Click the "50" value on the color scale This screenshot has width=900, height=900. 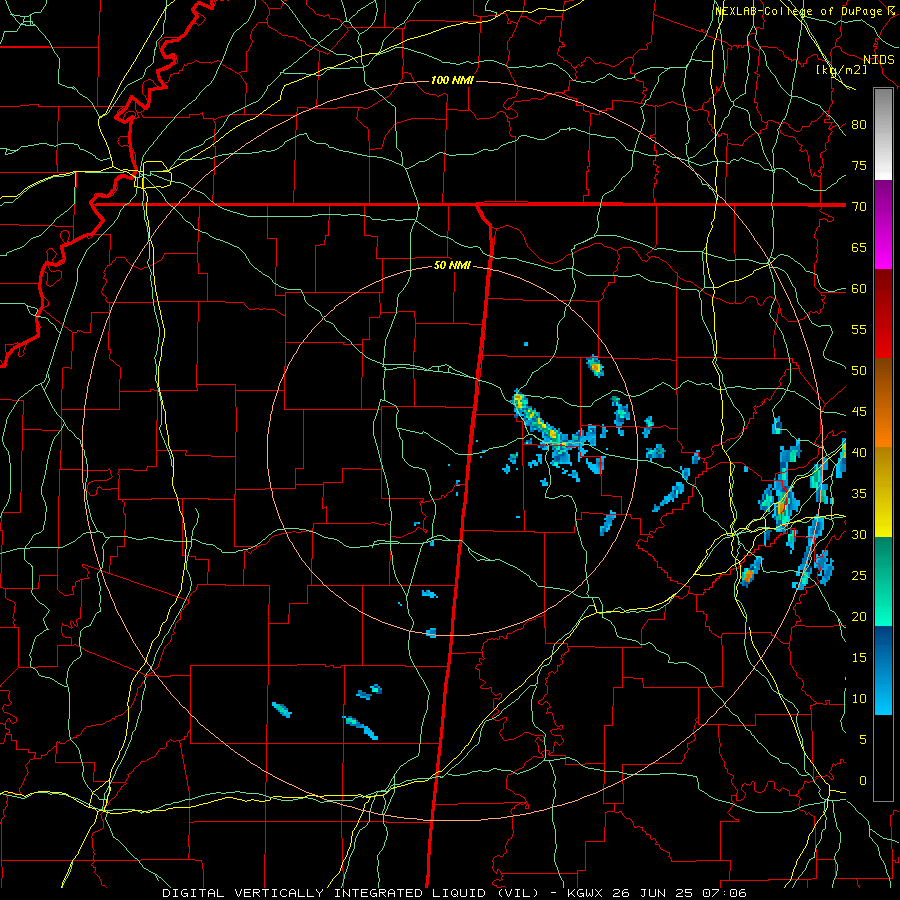(859, 371)
